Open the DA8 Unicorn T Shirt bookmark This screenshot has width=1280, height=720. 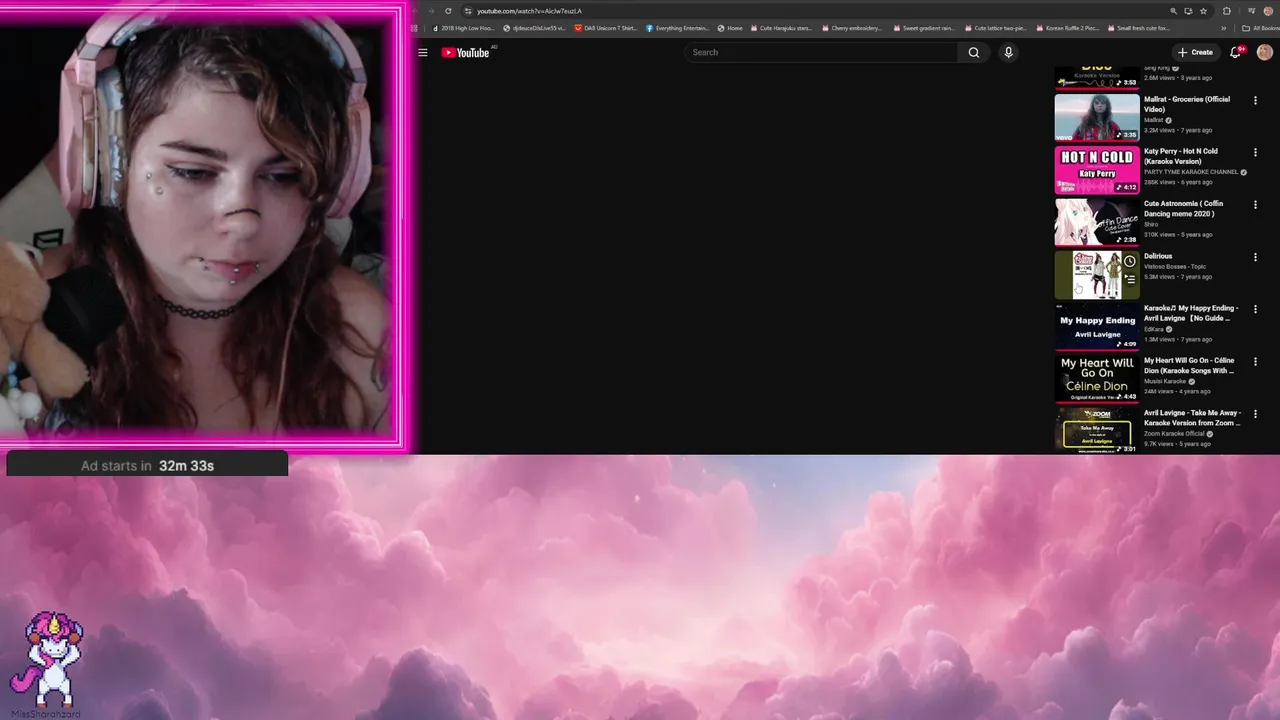606,28
